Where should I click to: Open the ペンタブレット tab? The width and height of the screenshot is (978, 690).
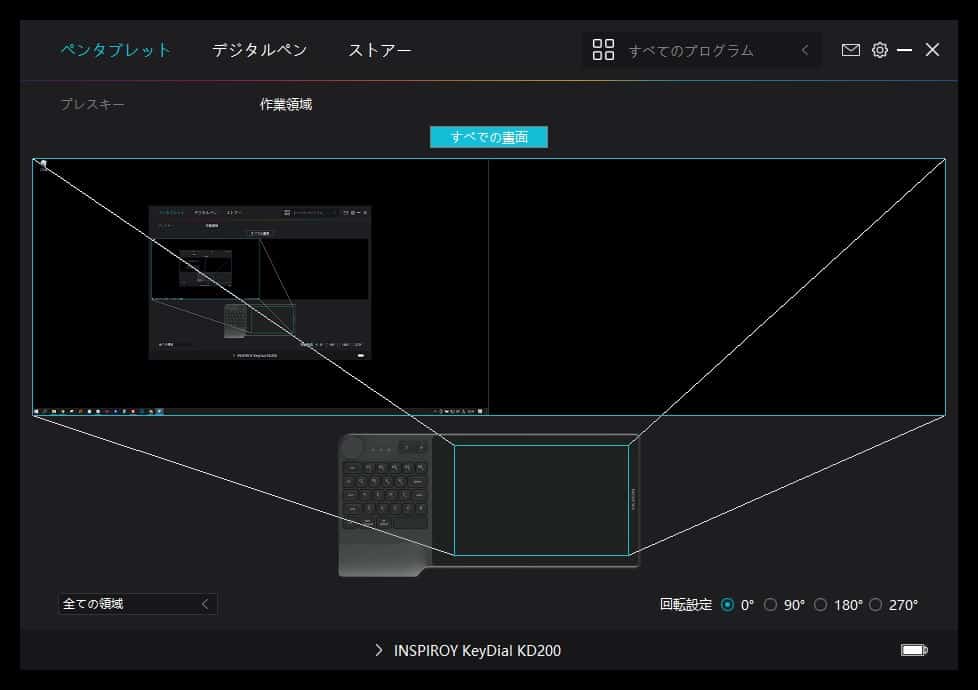tap(115, 50)
